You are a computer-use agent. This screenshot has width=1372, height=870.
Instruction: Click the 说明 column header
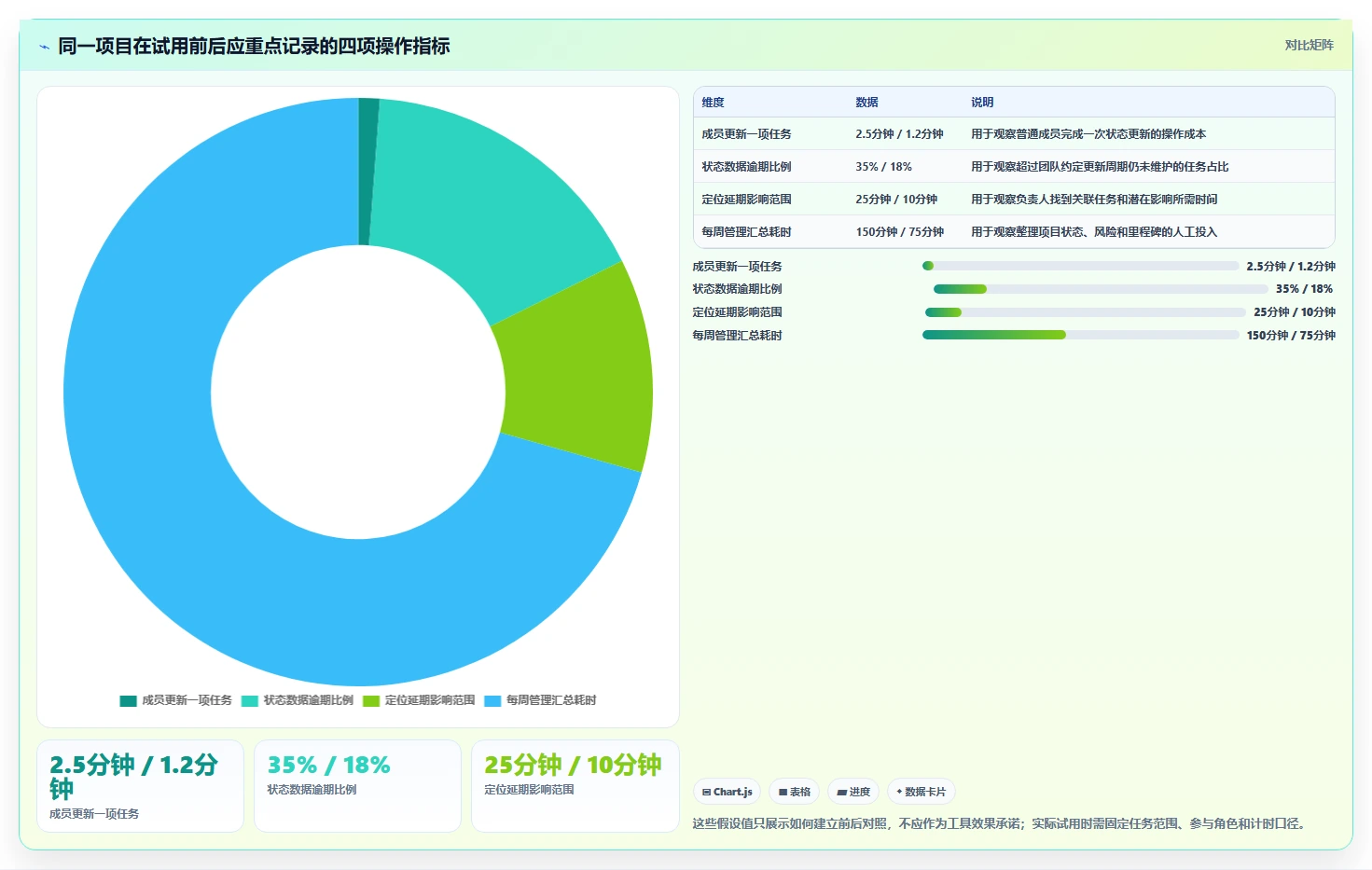(982, 103)
